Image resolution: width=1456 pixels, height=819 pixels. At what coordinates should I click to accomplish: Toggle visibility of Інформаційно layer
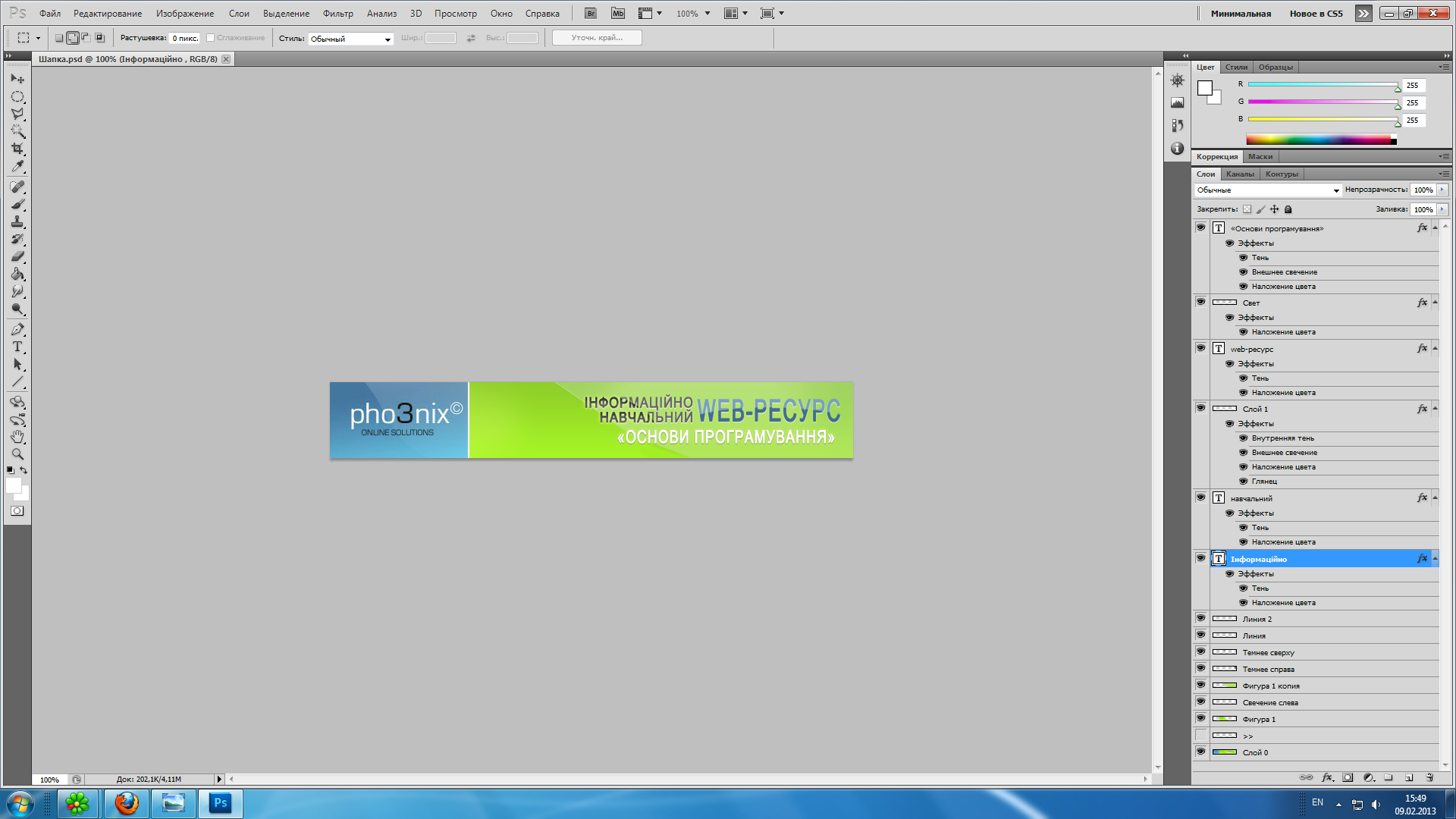point(1200,558)
